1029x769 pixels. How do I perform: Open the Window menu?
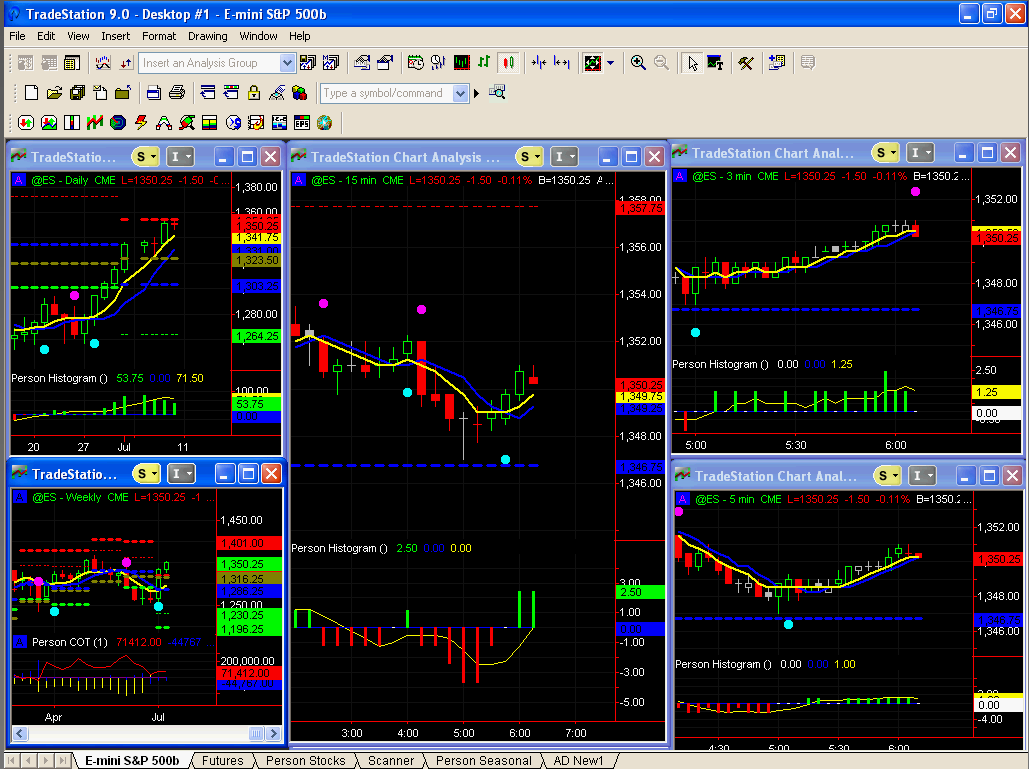pyautogui.click(x=258, y=36)
